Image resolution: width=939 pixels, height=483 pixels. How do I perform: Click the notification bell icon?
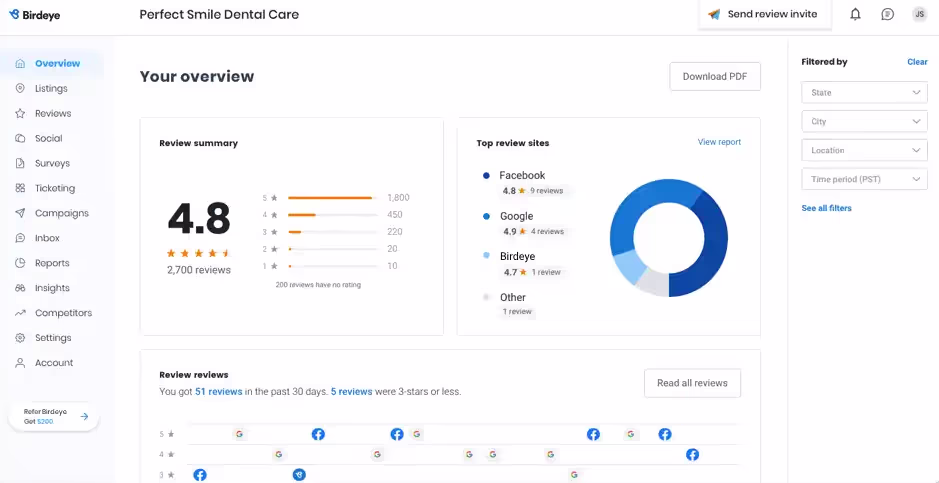coord(855,14)
